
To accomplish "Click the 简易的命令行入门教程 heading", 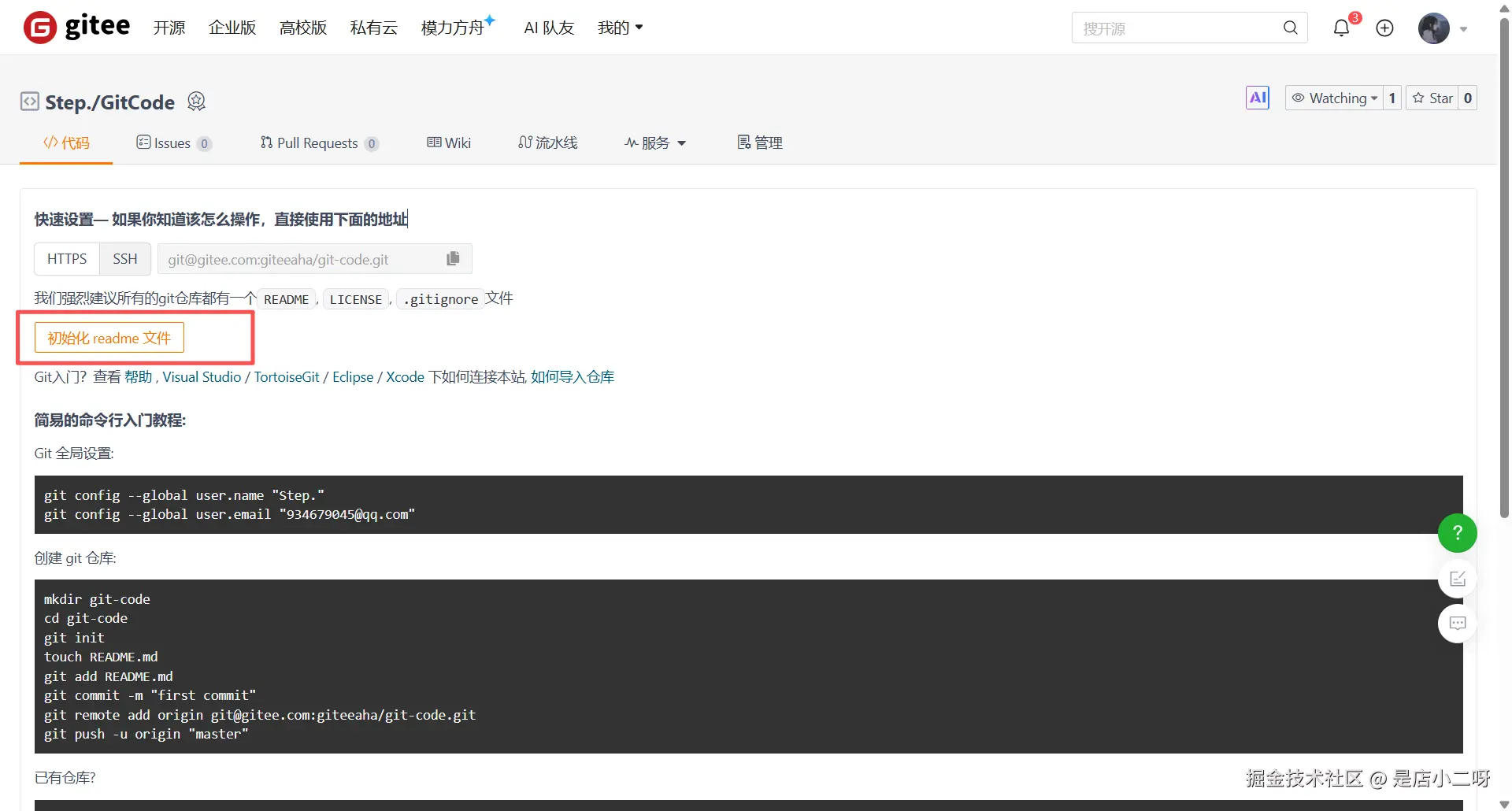I will 110,420.
